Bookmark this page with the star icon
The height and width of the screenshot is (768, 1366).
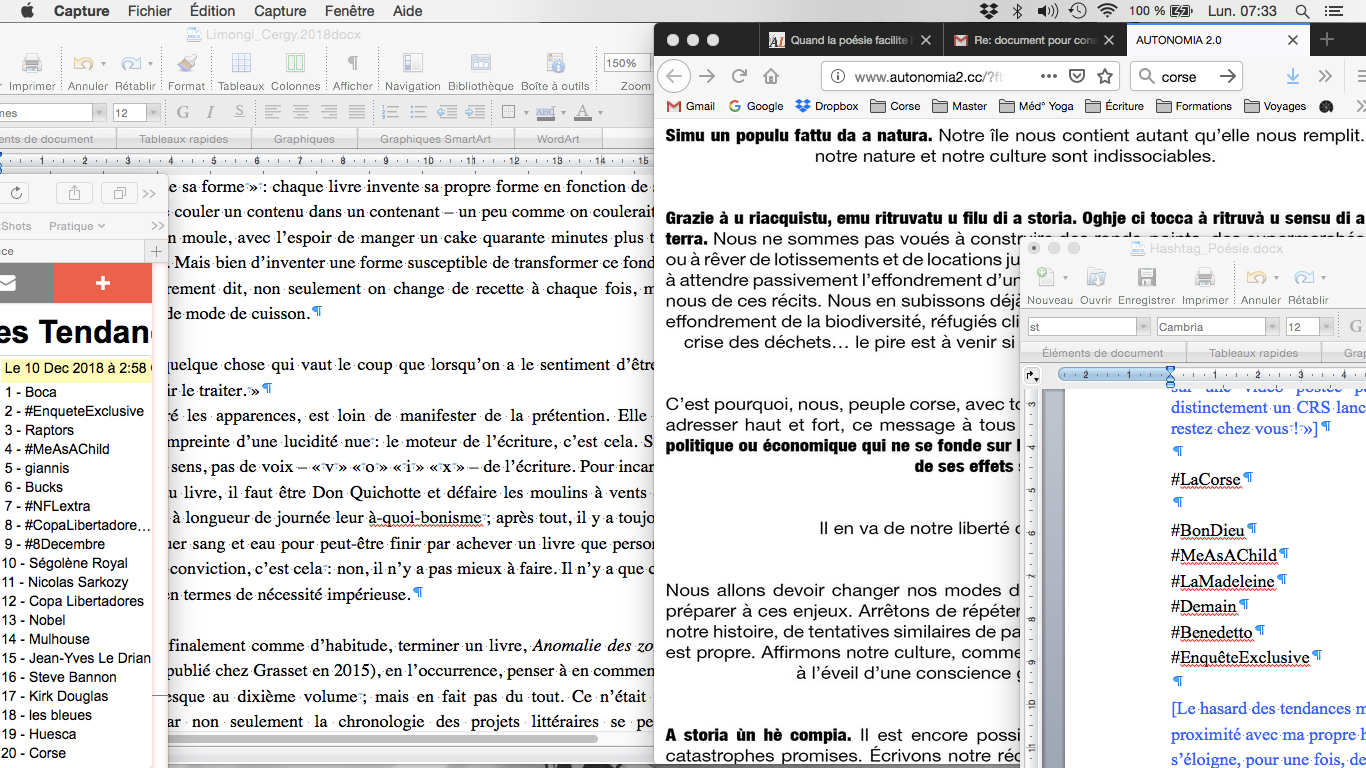1105,76
